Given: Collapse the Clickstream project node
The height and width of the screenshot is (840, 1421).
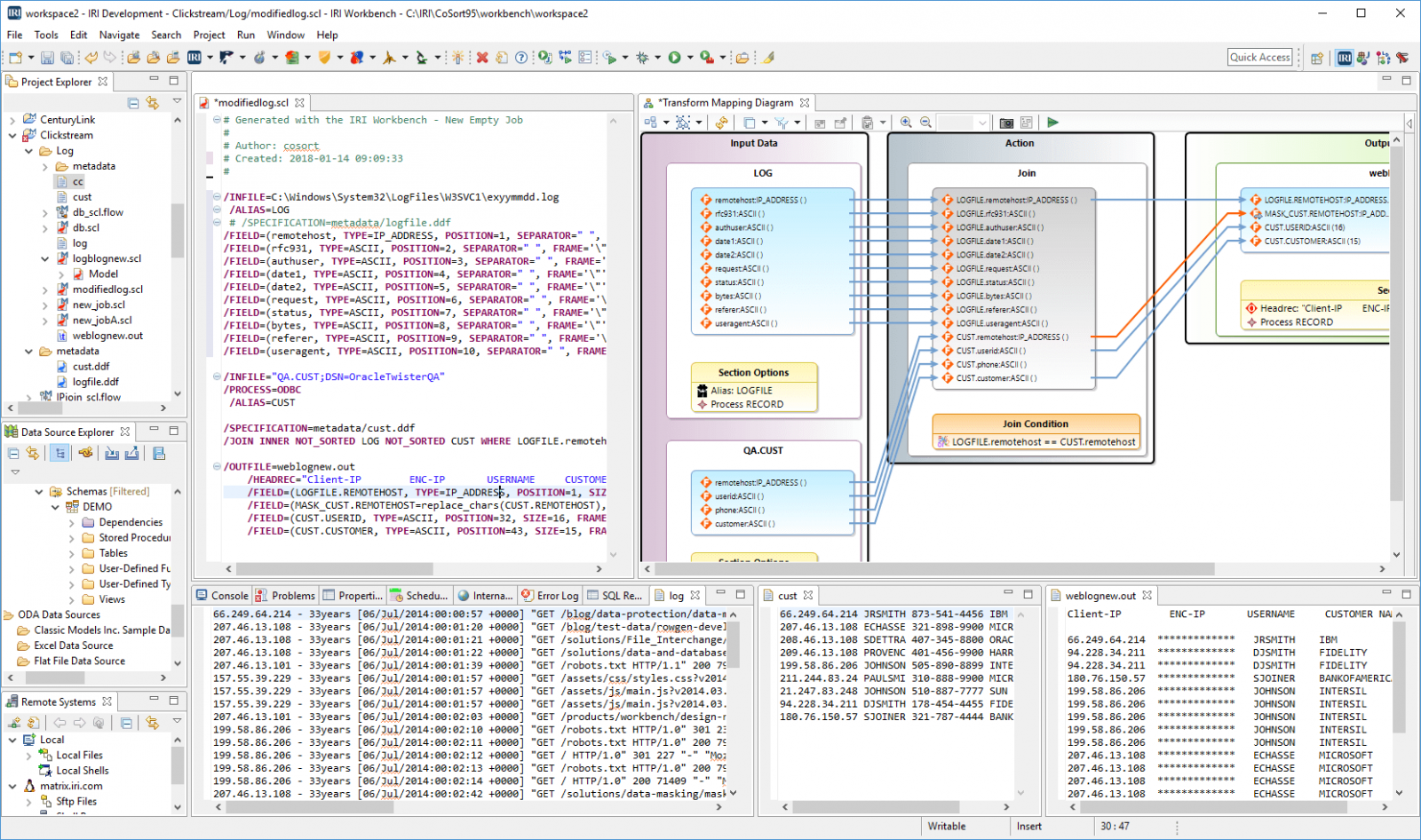Looking at the screenshot, I should [12, 136].
